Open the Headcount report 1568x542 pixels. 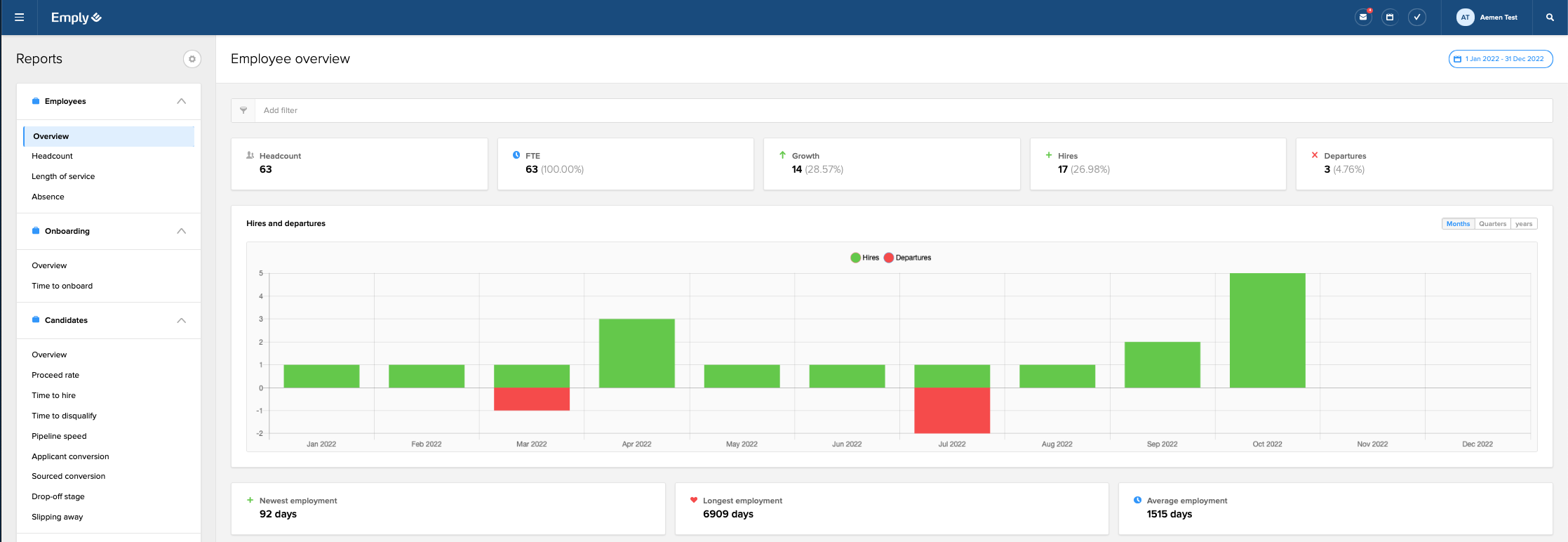pyautogui.click(x=52, y=156)
